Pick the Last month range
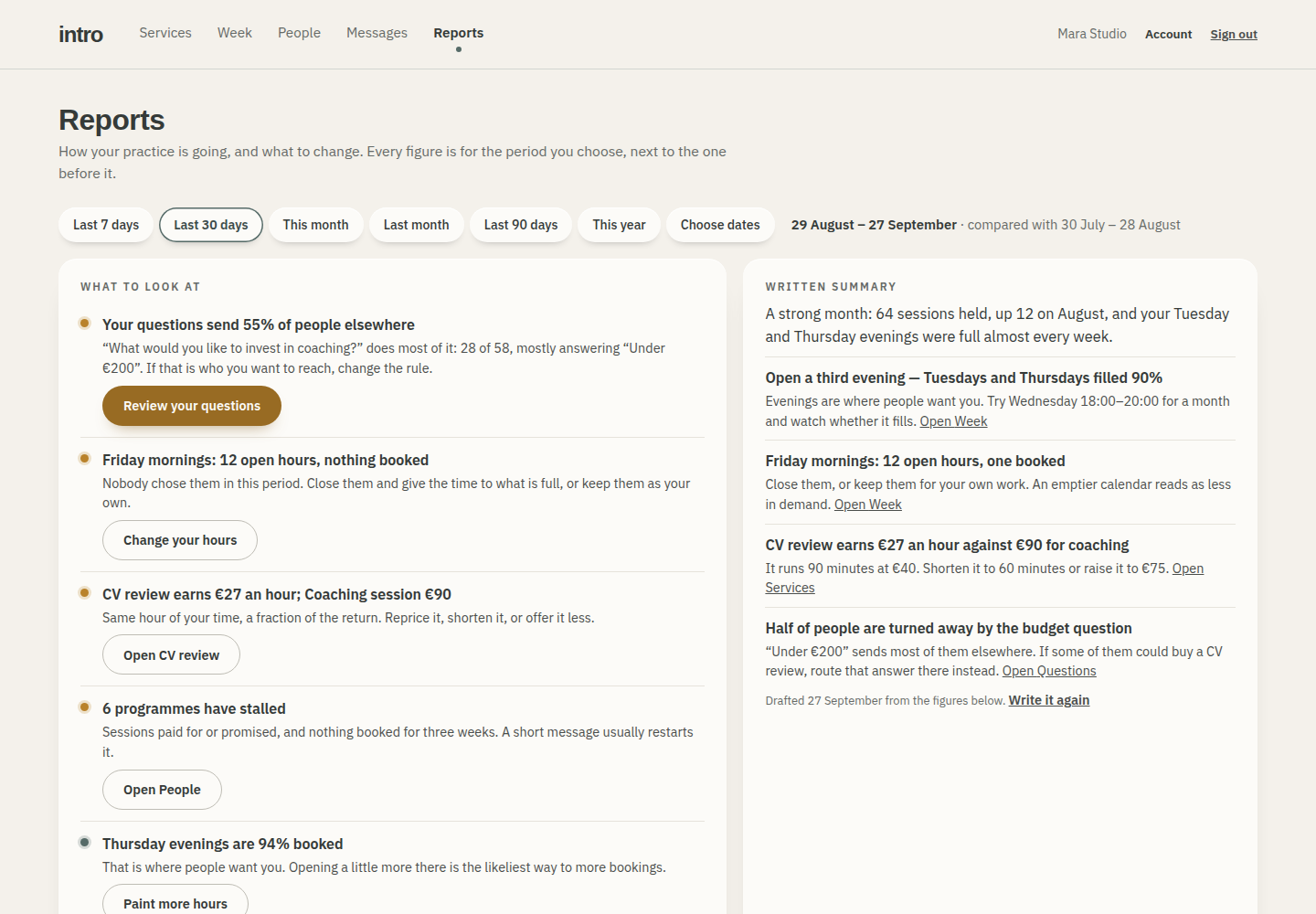The image size is (1316, 914). pyautogui.click(x=416, y=225)
